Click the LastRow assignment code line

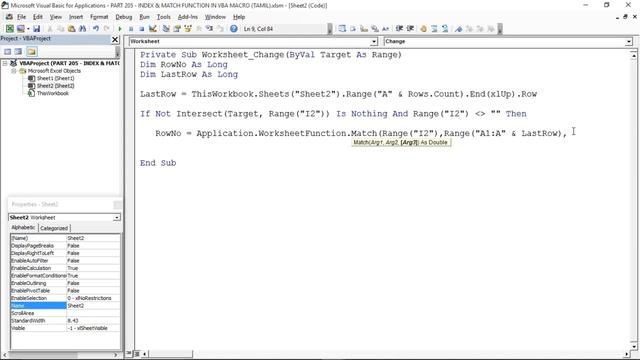click(x=338, y=94)
